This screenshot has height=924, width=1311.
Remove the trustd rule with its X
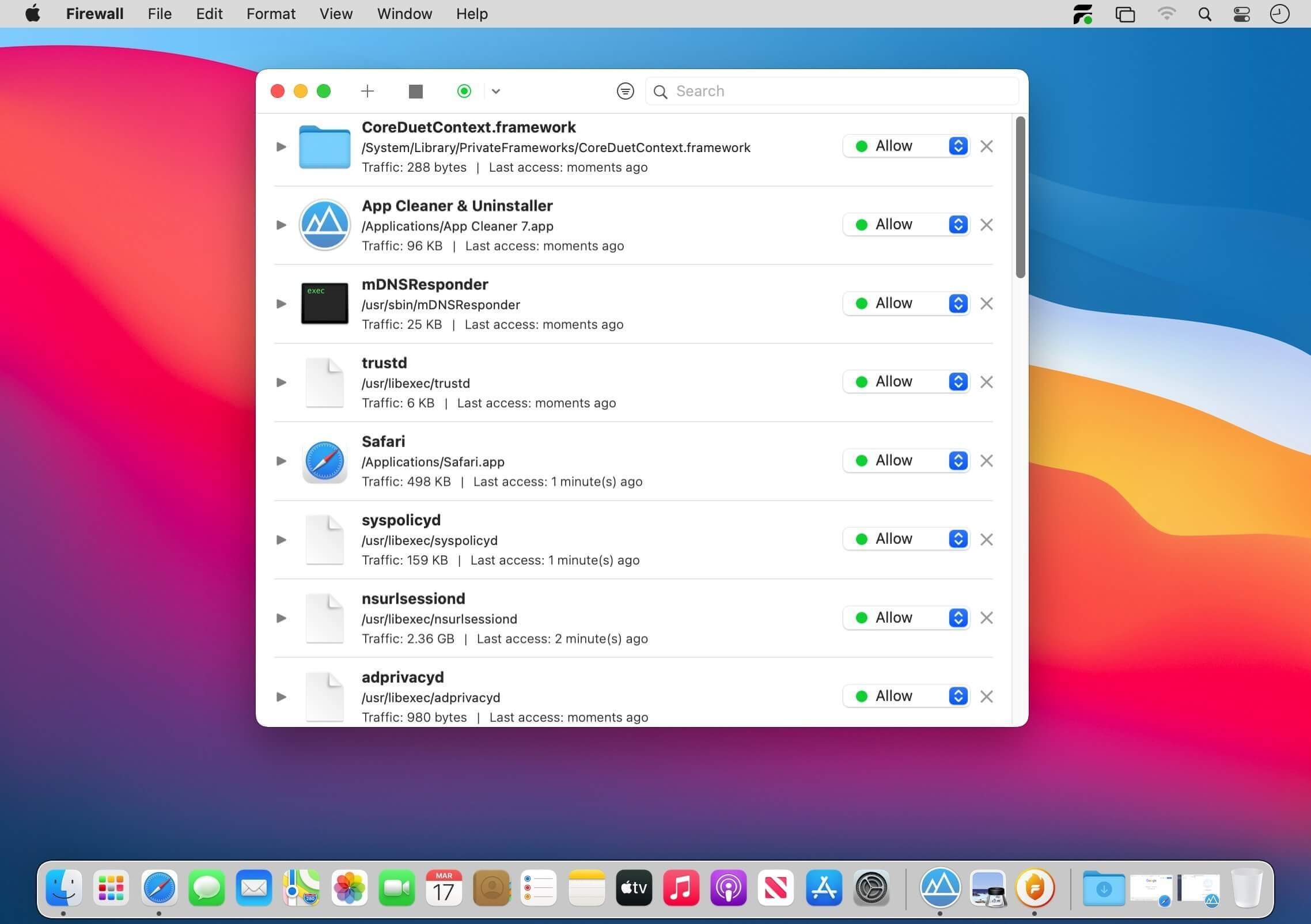click(x=986, y=382)
